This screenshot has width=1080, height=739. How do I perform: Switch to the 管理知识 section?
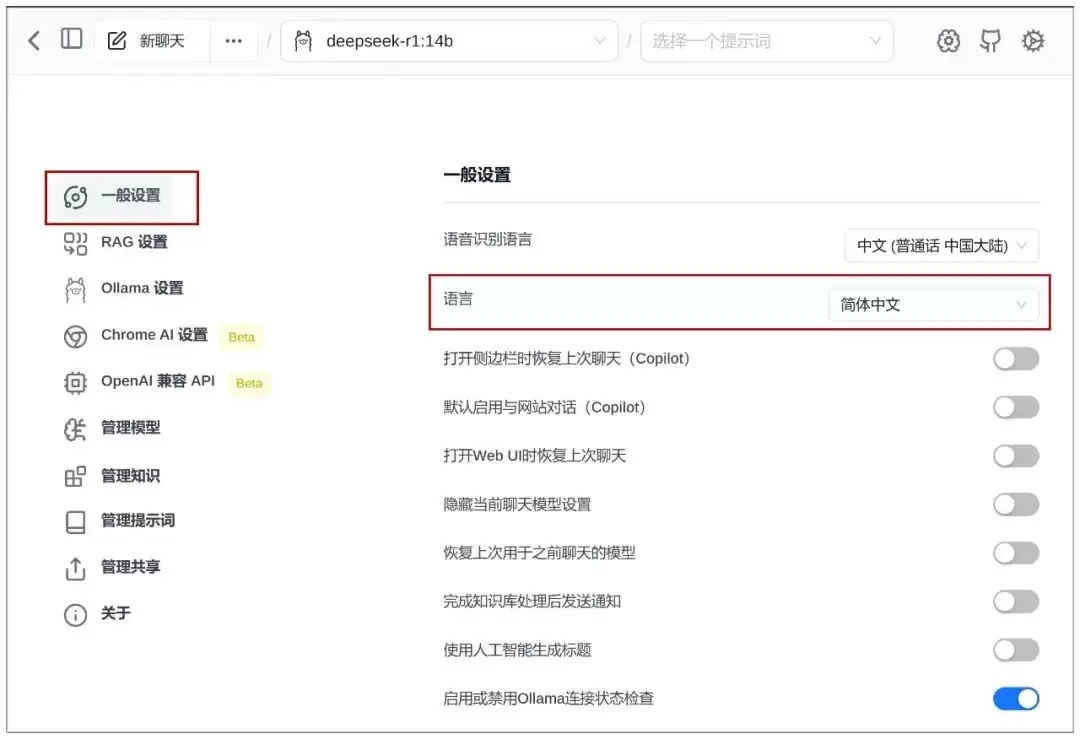coord(76,476)
